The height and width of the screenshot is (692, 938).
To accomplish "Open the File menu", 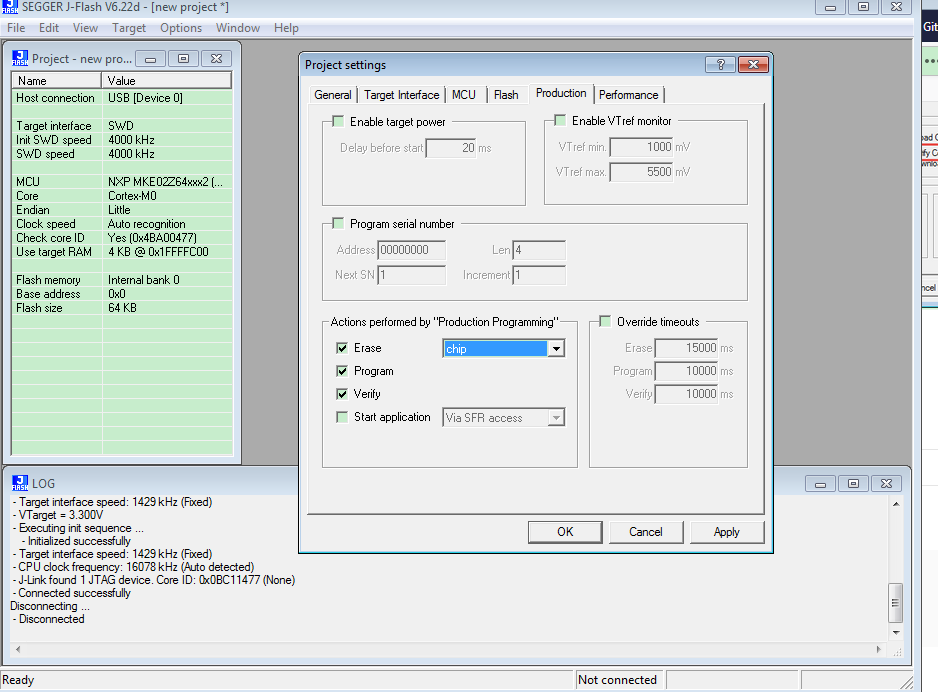I will (x=16, y=28).
